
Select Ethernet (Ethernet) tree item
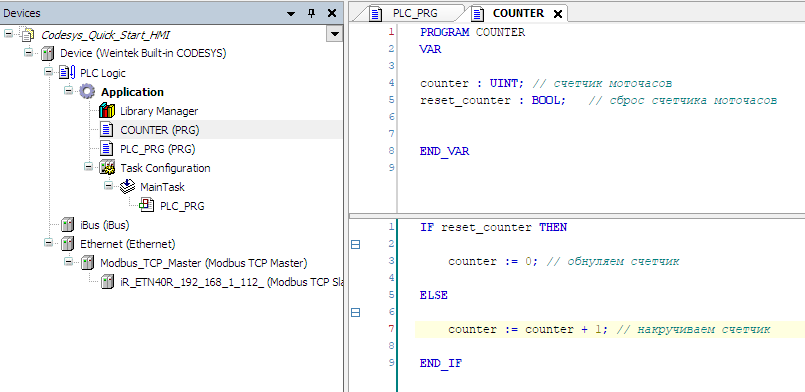(x=127, y=244)
